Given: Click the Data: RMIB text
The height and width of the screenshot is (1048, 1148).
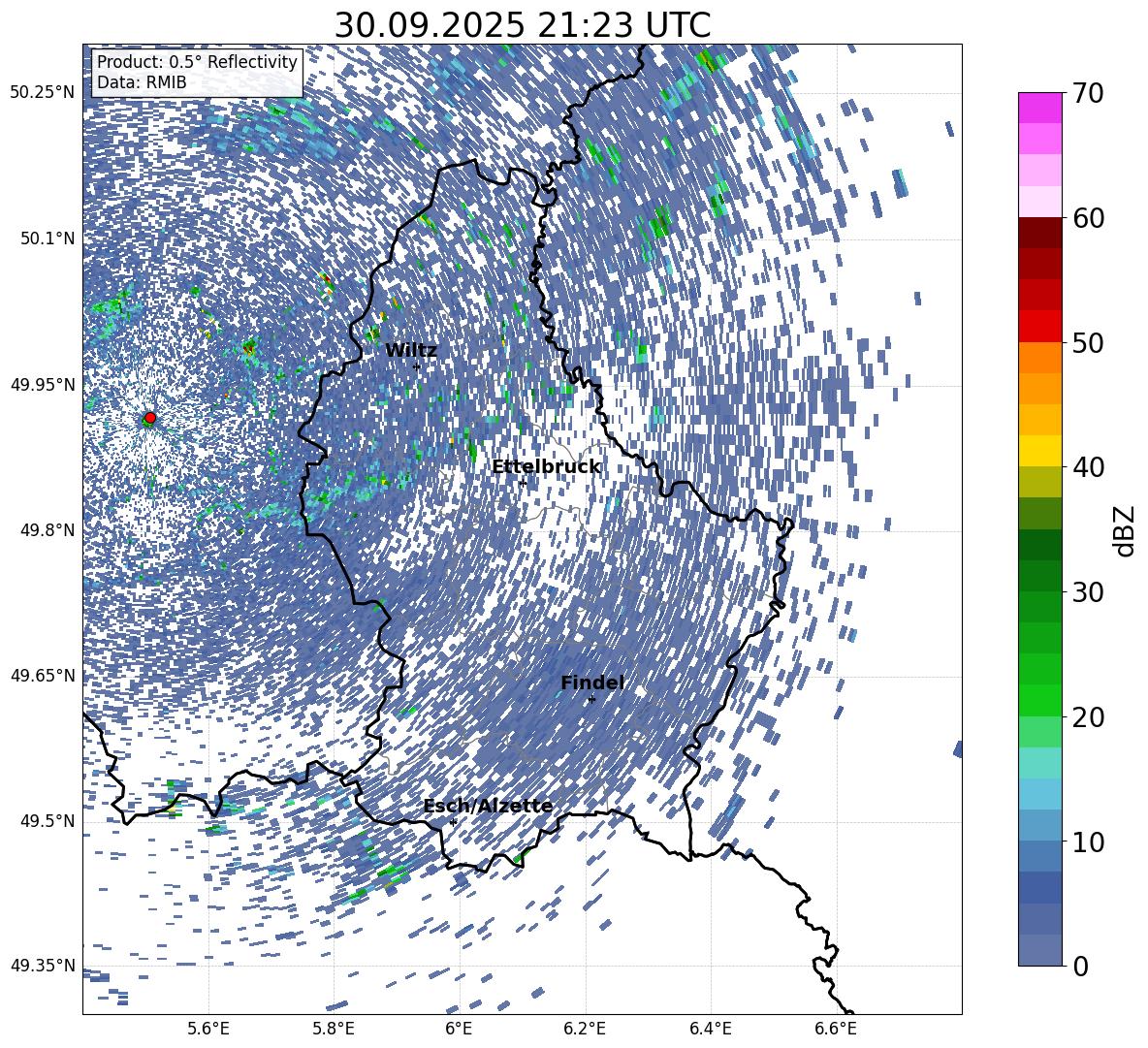Looking at the screenshot, I should click(x=142, y=82).
